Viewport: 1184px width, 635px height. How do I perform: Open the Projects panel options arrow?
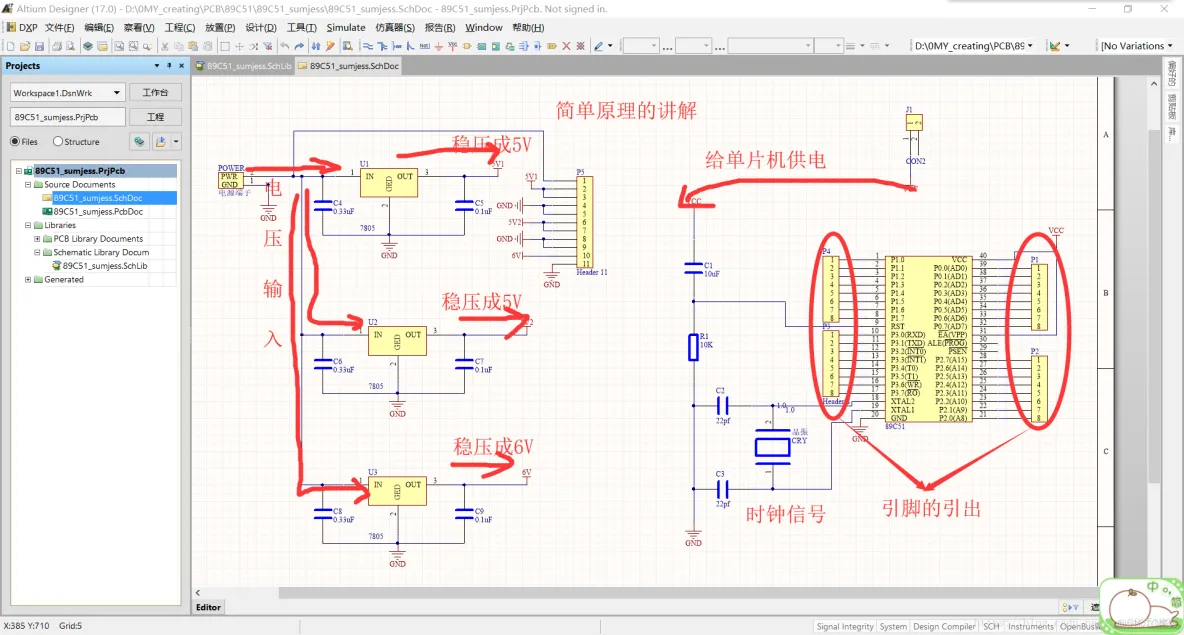(157, 66)
